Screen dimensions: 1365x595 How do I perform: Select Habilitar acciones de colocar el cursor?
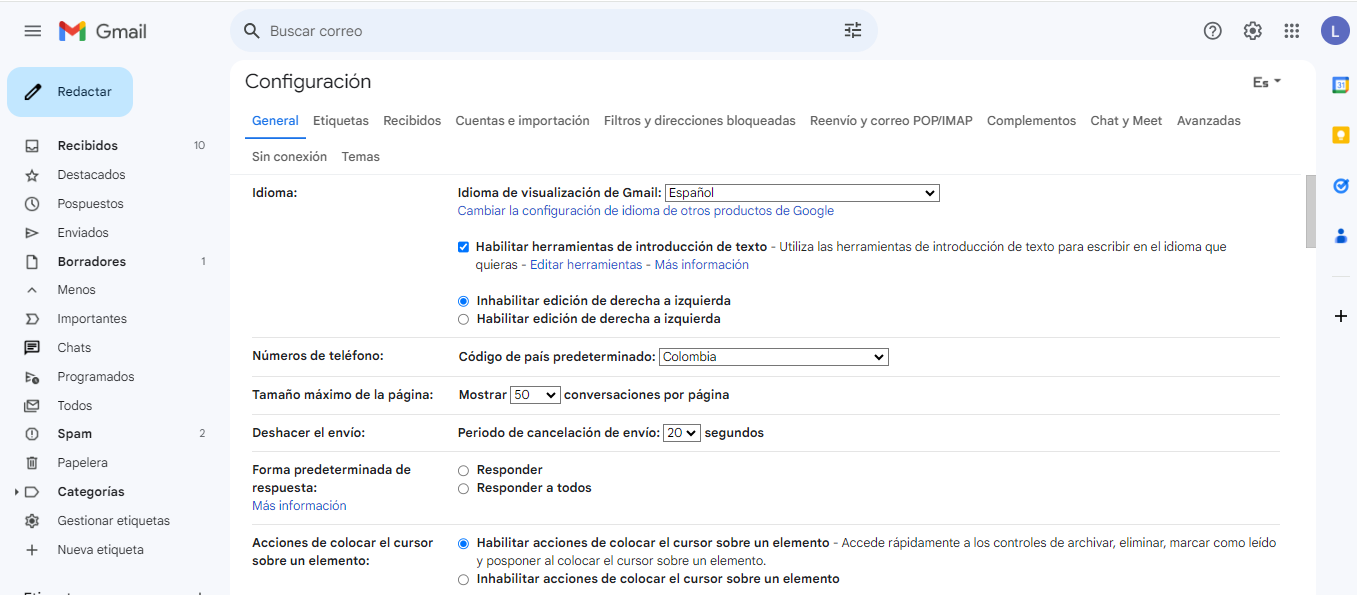[x=463, y=543]
